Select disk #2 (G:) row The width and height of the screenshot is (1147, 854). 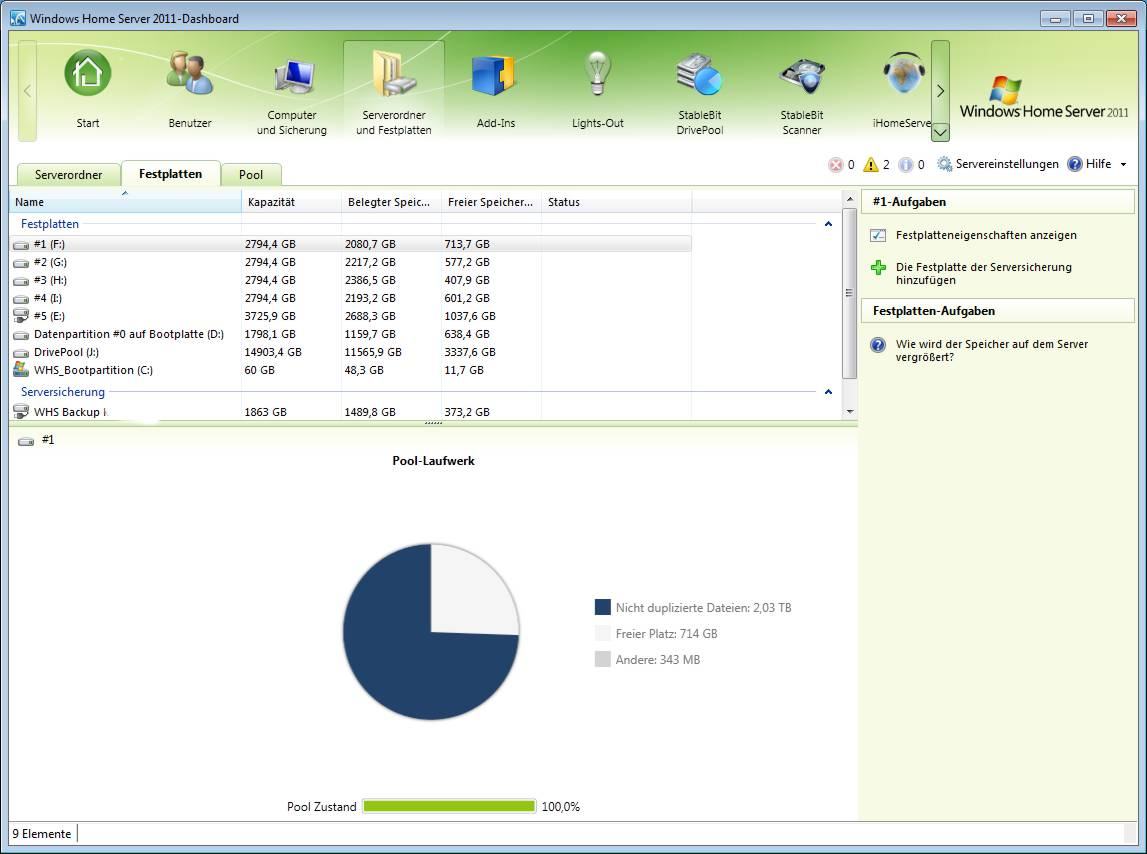(350, 262)
